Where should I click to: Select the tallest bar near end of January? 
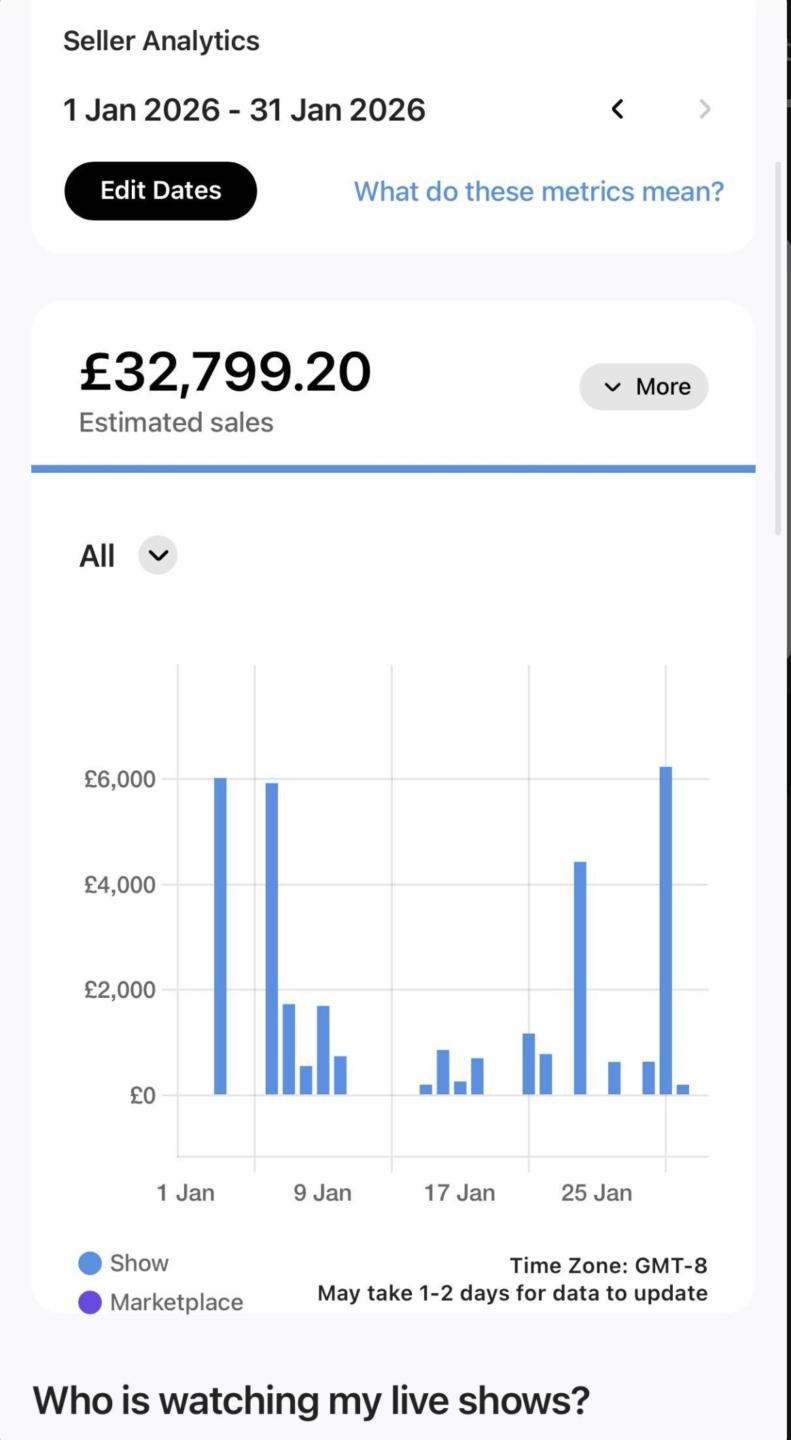click(666, 930)
